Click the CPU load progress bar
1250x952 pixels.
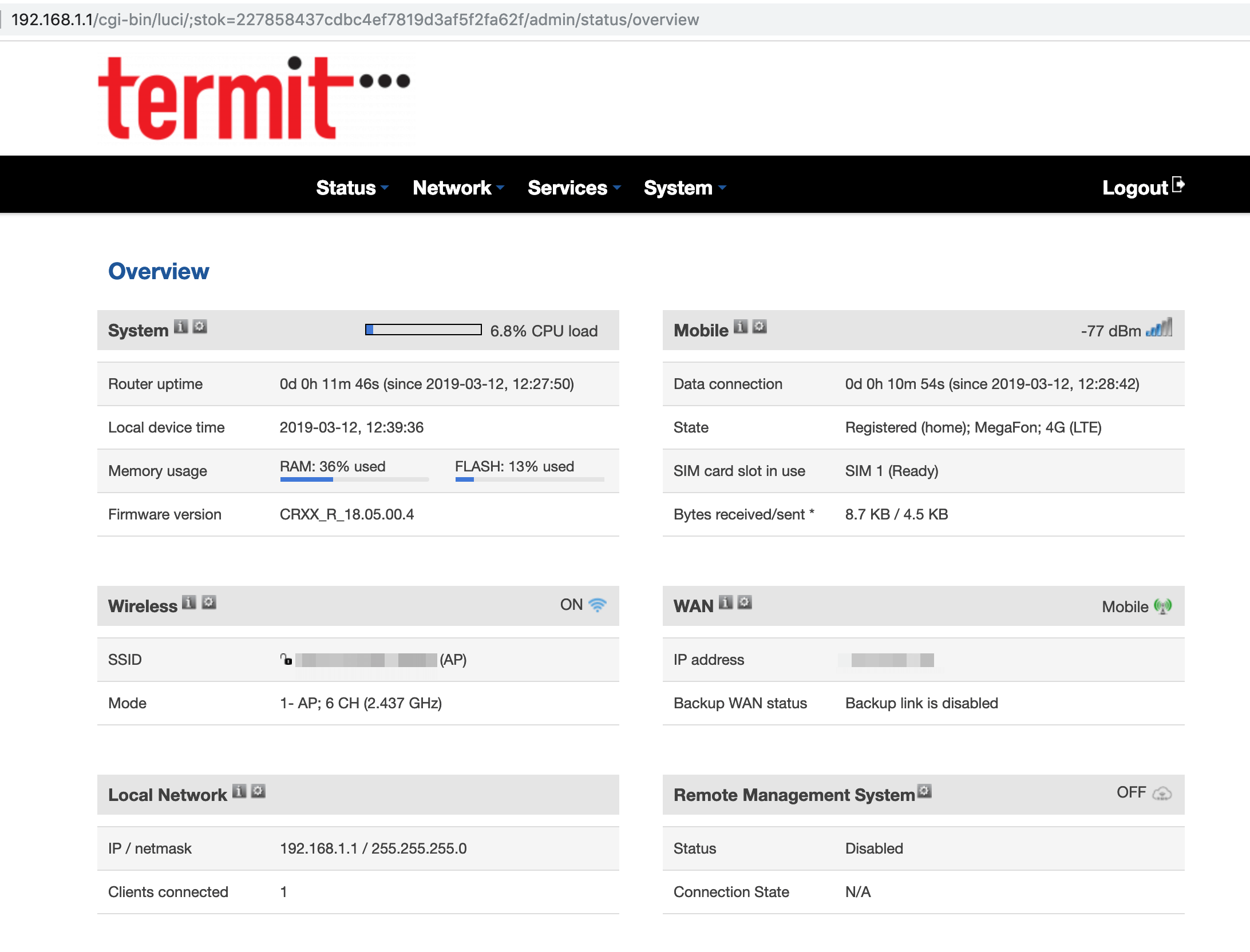[423, 330]
